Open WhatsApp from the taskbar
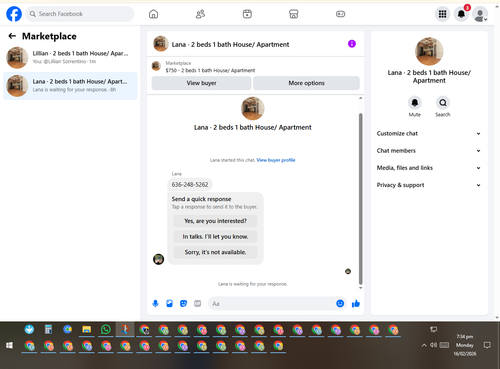The image size is (500, 369). [106, 330]
